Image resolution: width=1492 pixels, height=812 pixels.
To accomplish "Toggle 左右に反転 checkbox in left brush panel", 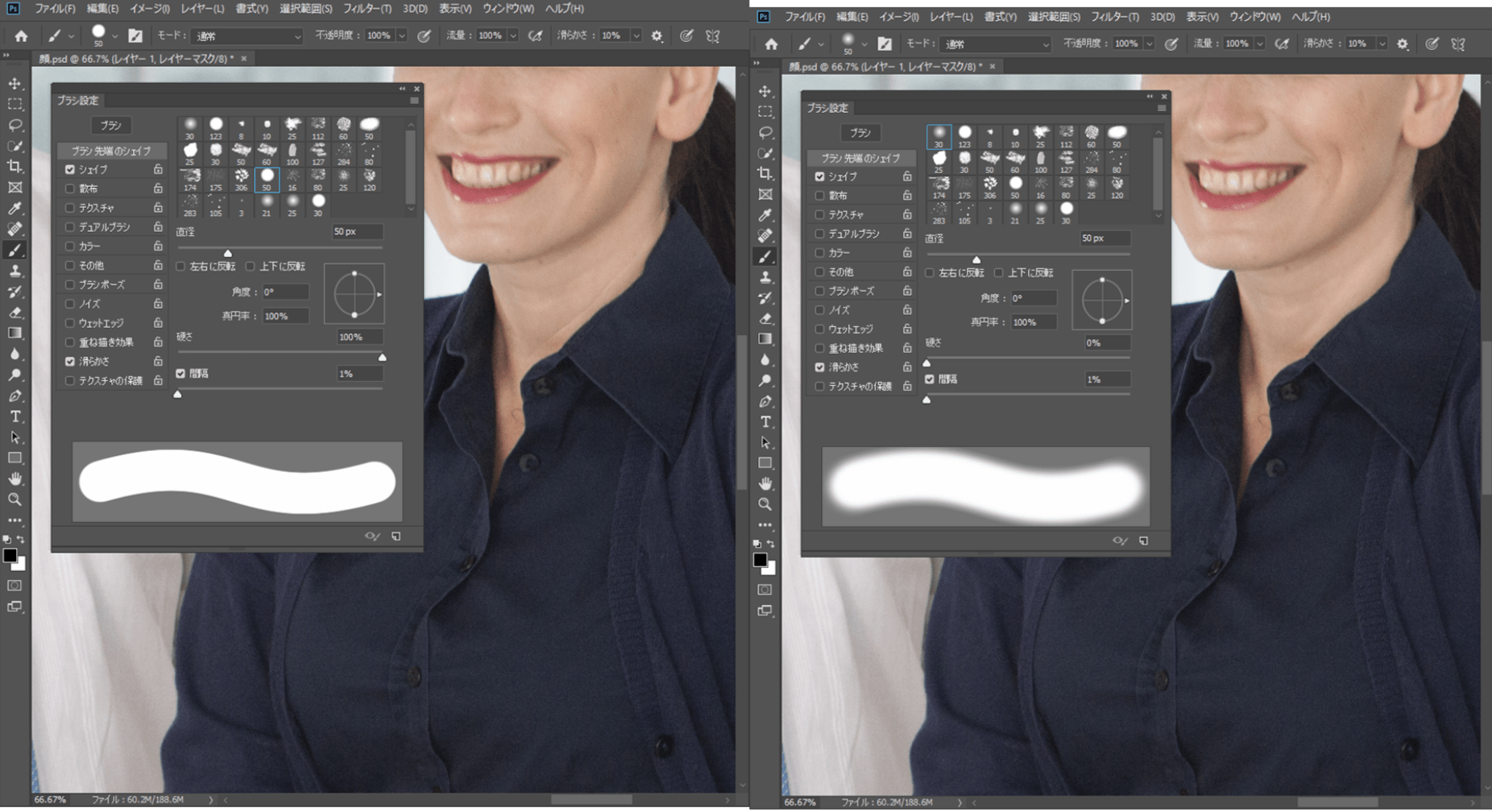I will (181, 267).
